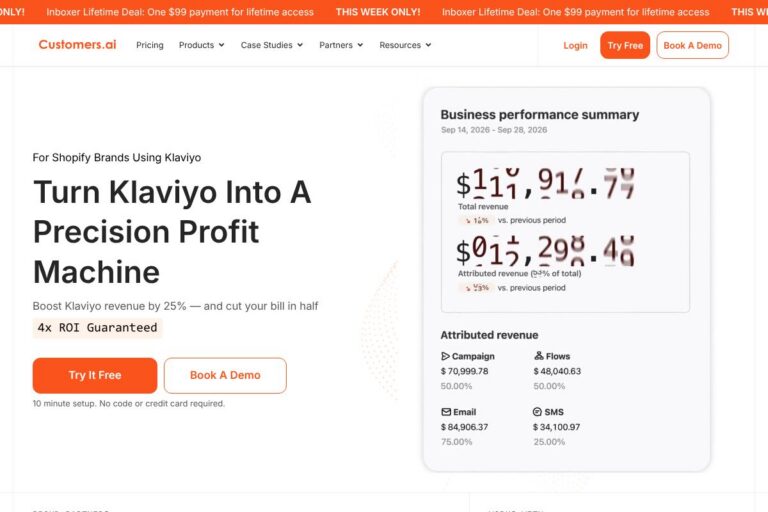Click the 4x ROI Guaranteed badge

97,327
